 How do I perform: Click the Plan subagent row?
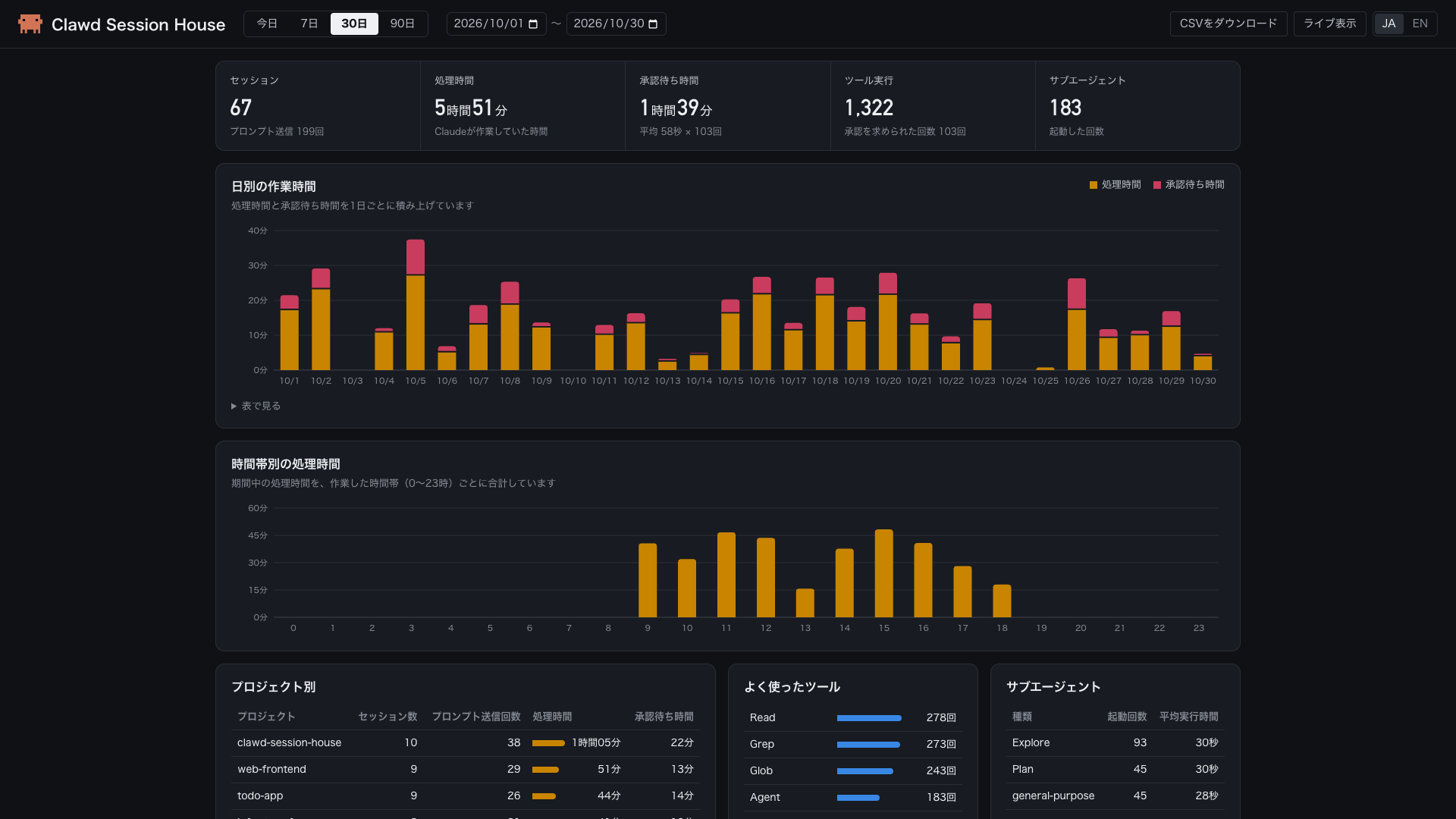tap(1116, 770)
